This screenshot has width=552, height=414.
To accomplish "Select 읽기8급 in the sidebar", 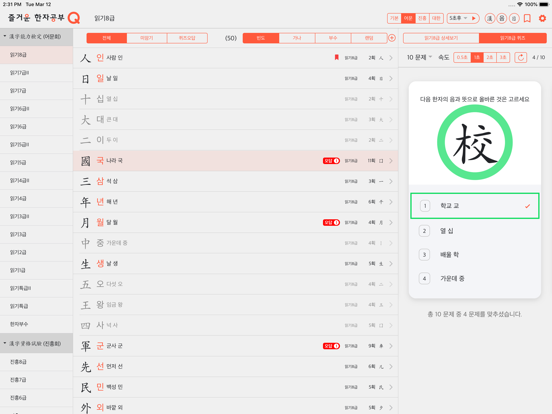I will point(36,55).
